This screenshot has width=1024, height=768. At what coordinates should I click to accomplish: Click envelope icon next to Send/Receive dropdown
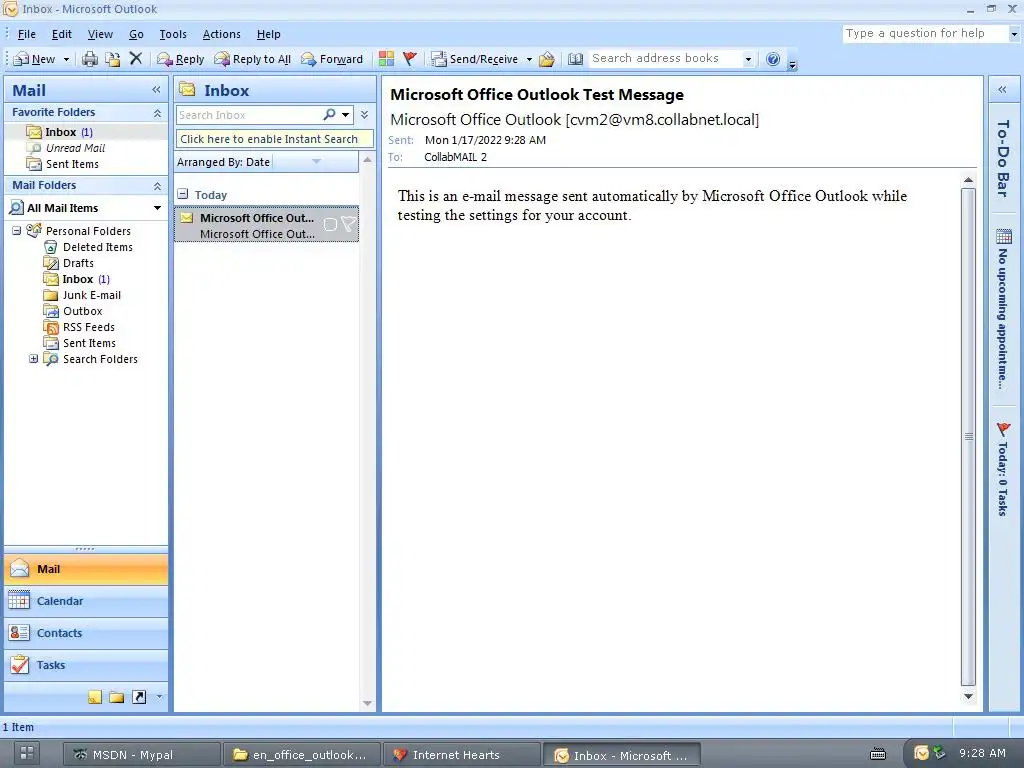[x=547, y=59]
